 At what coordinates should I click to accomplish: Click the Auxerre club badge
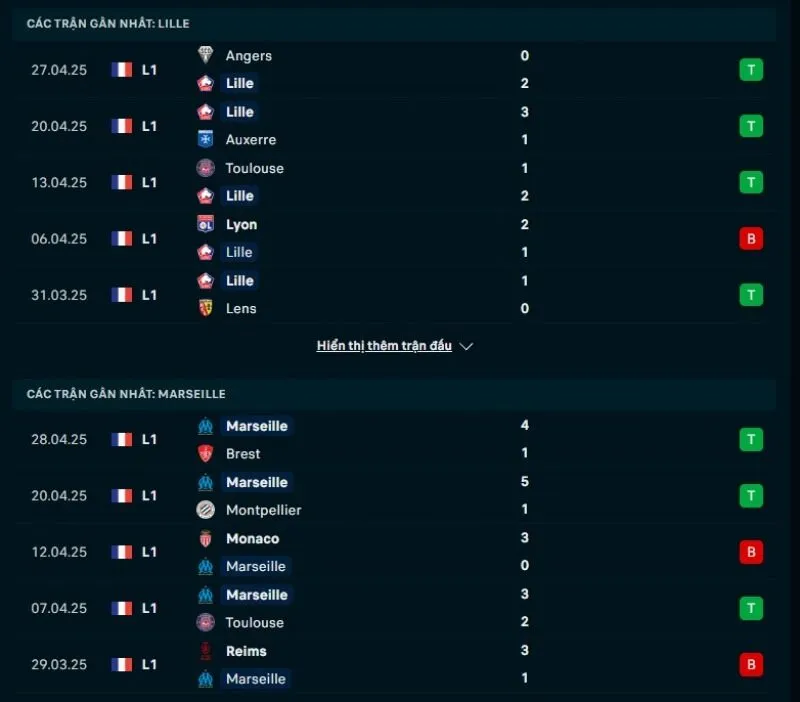[x=205, y=140]
